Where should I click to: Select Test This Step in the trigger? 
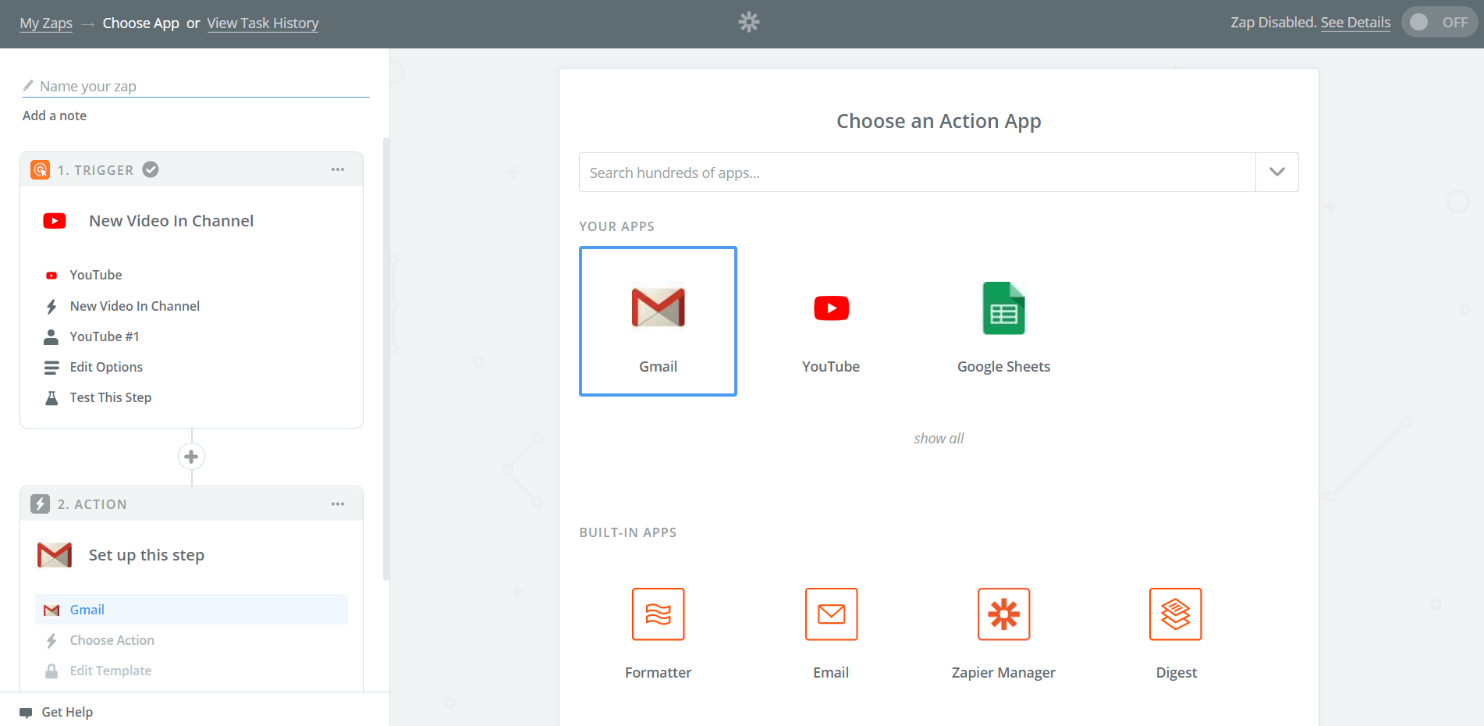coord(110,397)
